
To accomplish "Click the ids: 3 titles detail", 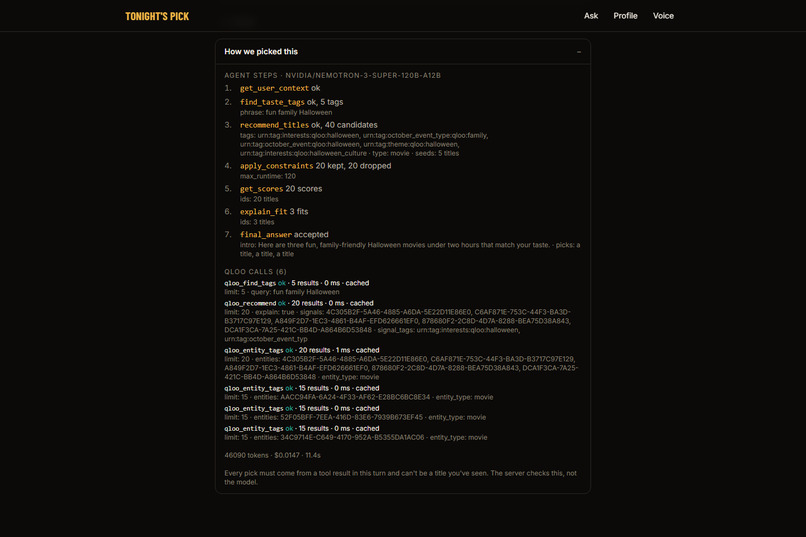I will (x=257, y=222).
